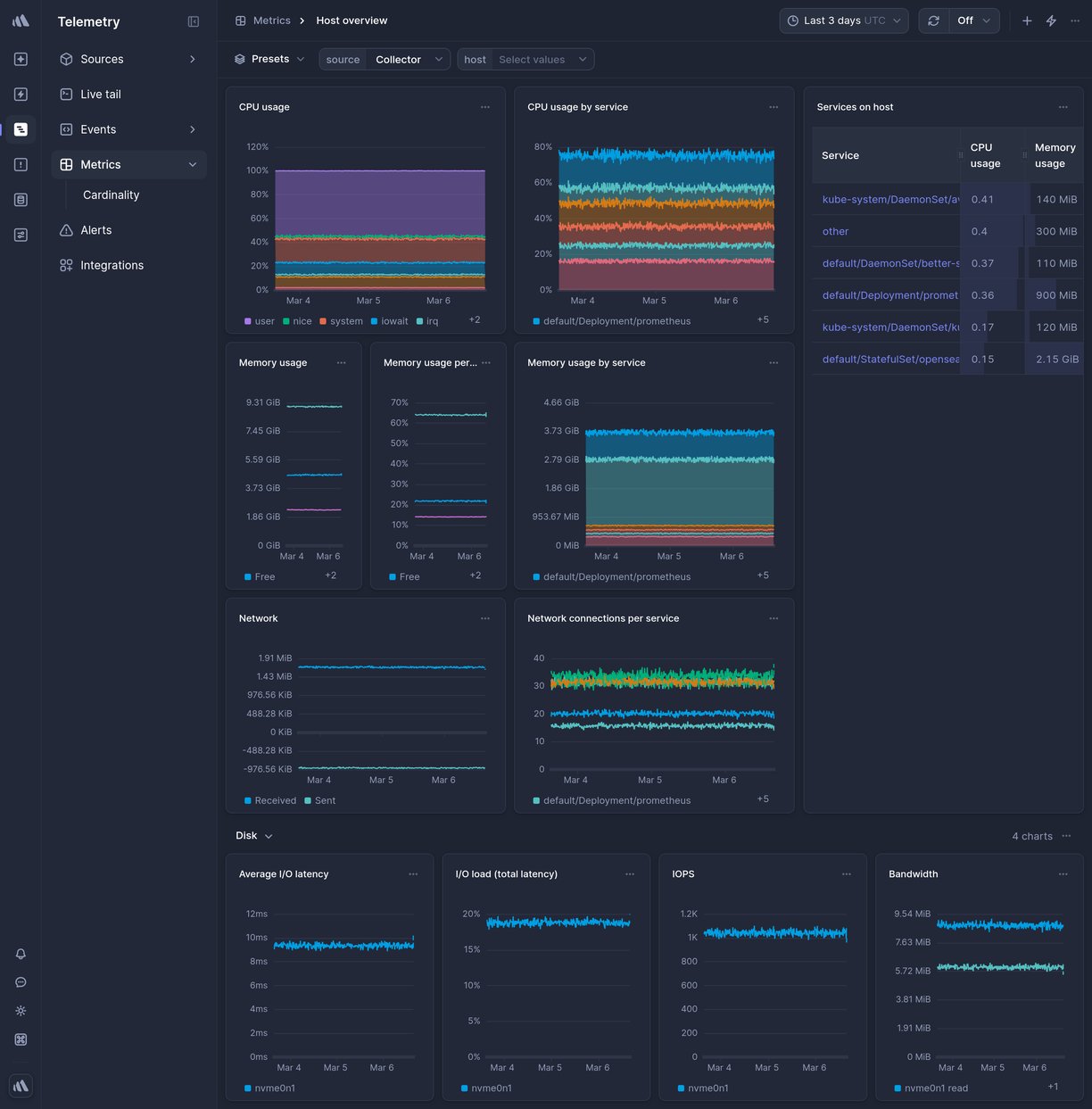
Task: Click the refresh icon in time controls
Action: [x=933, y=20]
